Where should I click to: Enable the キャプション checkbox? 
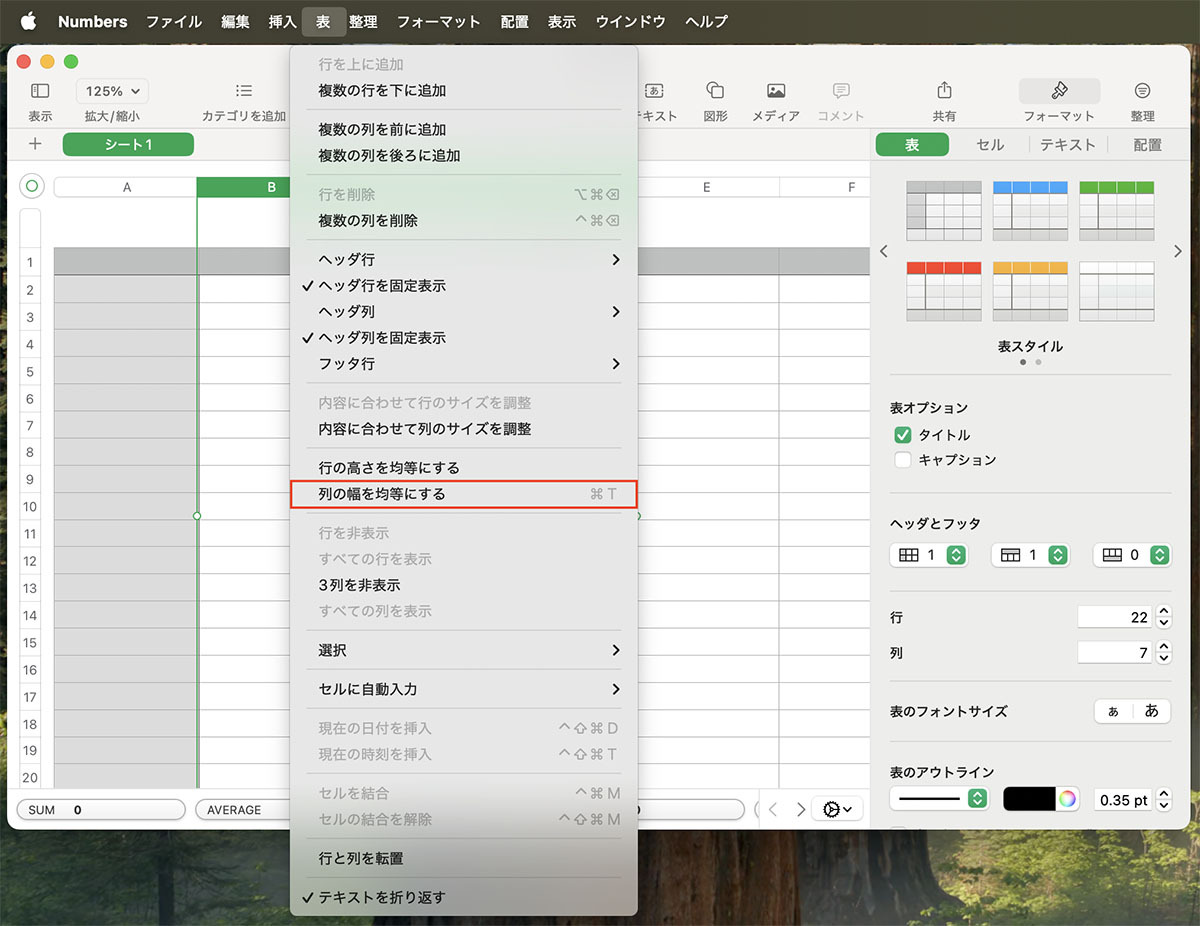point(903,460)
